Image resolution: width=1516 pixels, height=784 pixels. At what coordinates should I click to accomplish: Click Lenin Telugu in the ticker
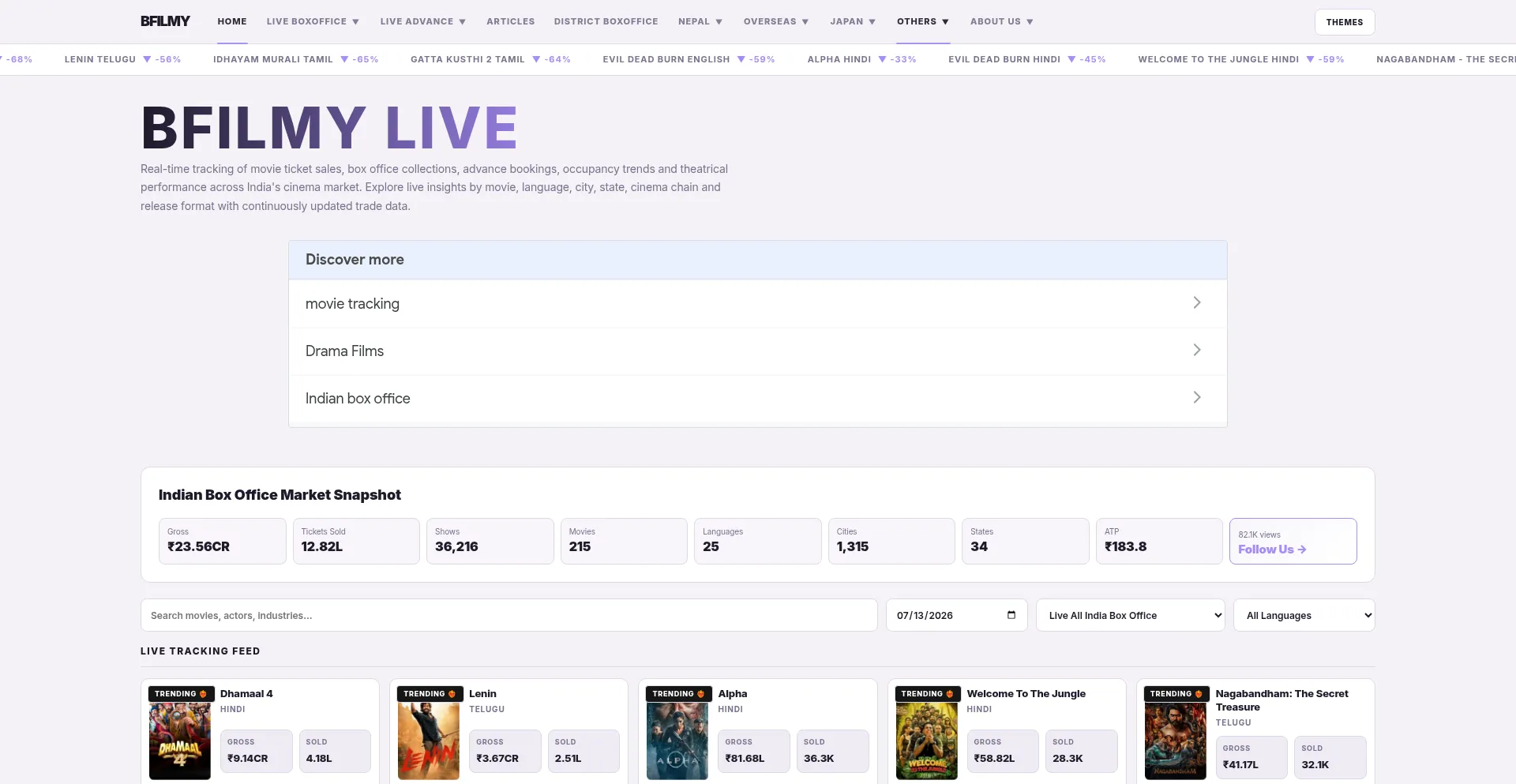(x=122, y=59)
